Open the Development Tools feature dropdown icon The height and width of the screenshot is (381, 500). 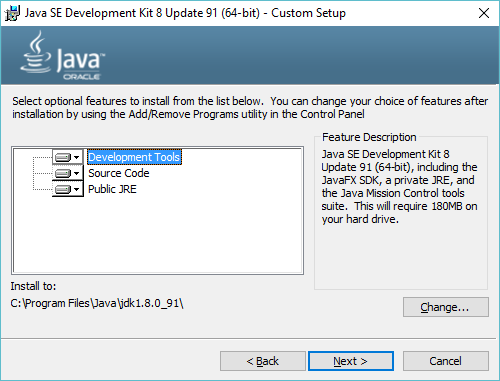tap(68, 157)
